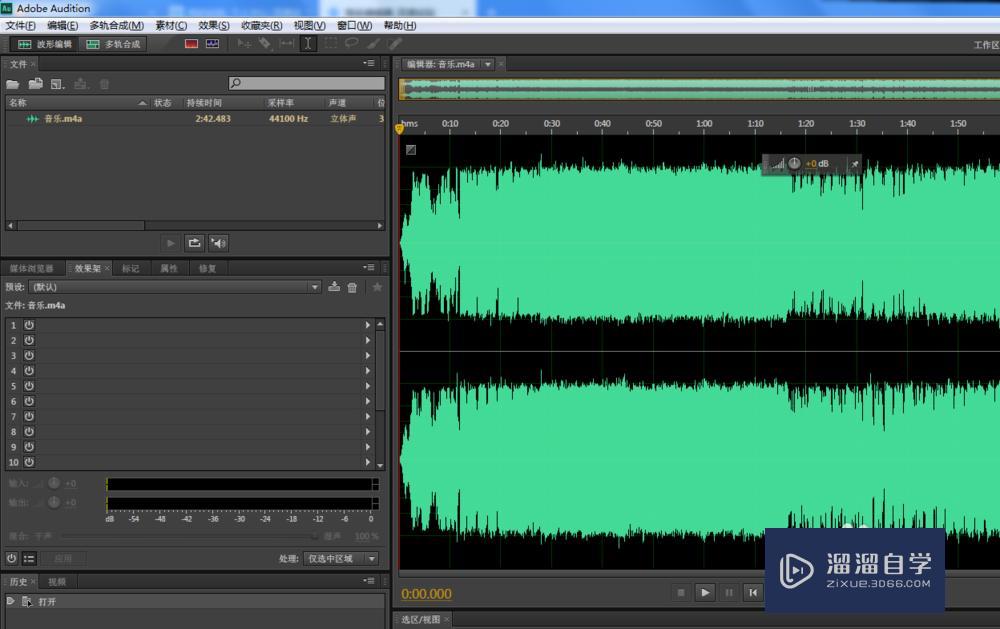This screenshot has height=629, width=1000.
Task: Toggle power for effect slot 2
Action: [29, 340]
